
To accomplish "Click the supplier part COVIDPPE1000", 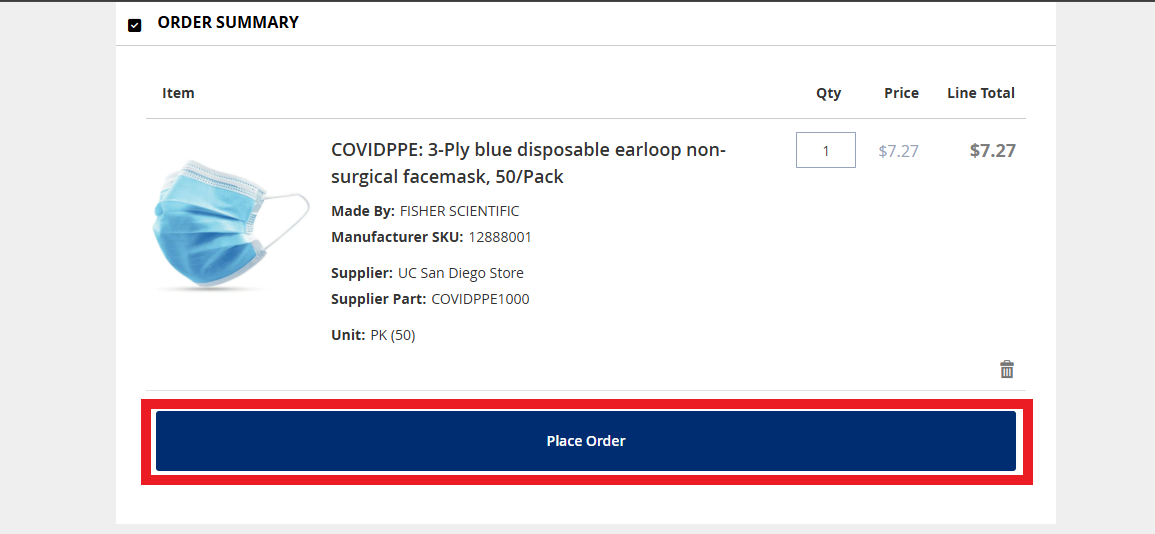I will tap(480, 299).
